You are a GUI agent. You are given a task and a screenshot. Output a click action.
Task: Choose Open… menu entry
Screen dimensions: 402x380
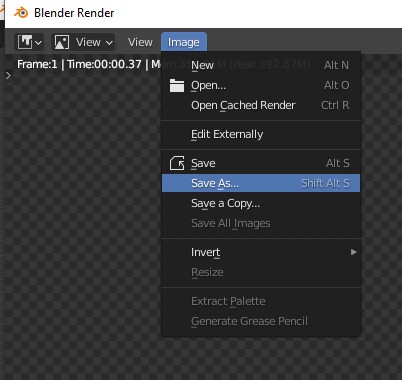261,85
